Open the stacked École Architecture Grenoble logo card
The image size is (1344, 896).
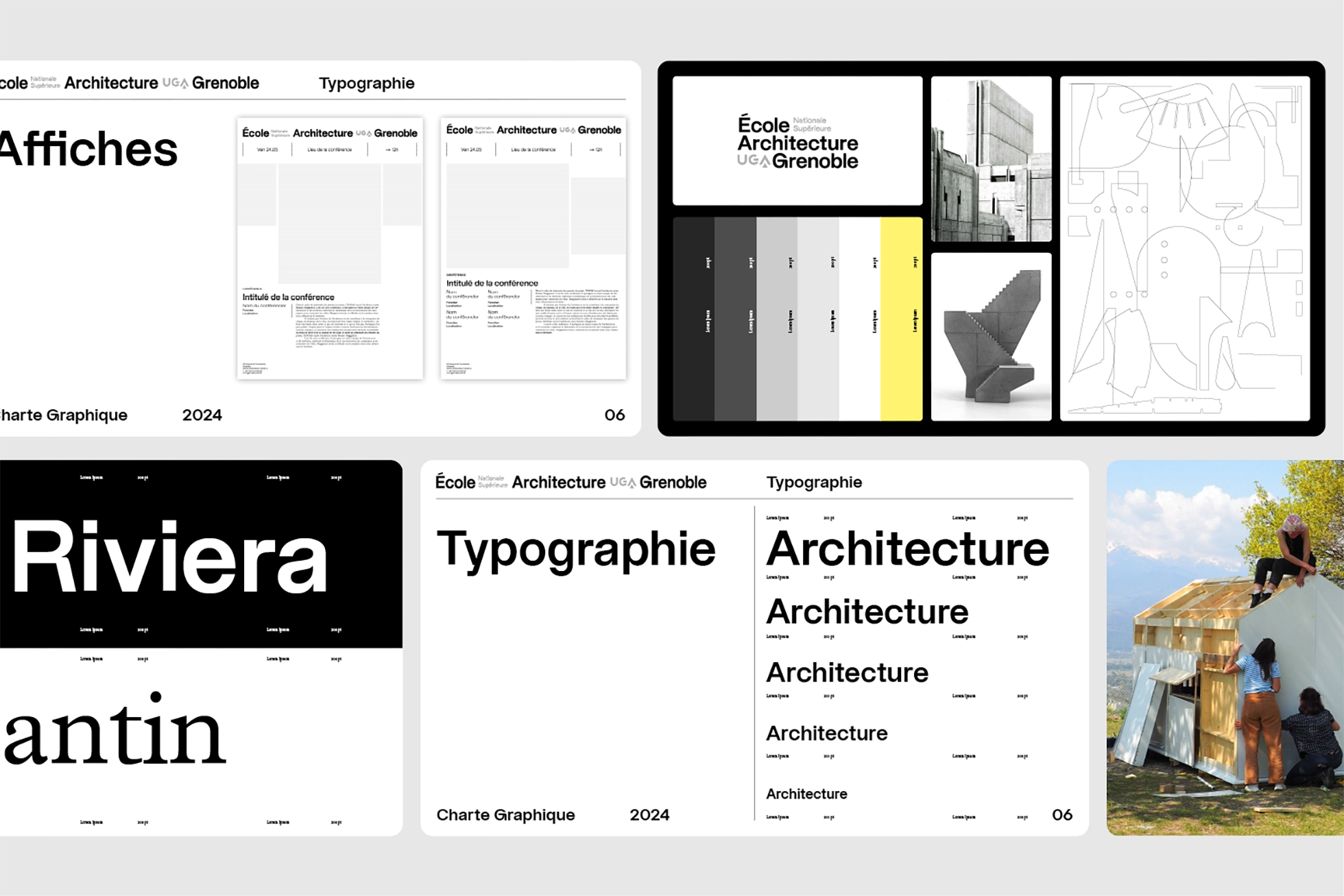[797, 141]
